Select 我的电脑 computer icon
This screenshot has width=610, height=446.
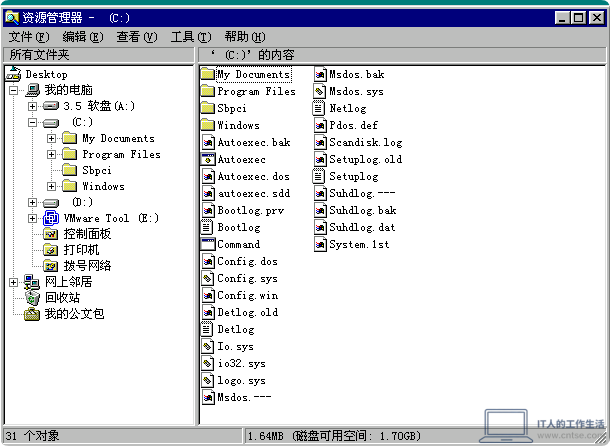point(32,90)
